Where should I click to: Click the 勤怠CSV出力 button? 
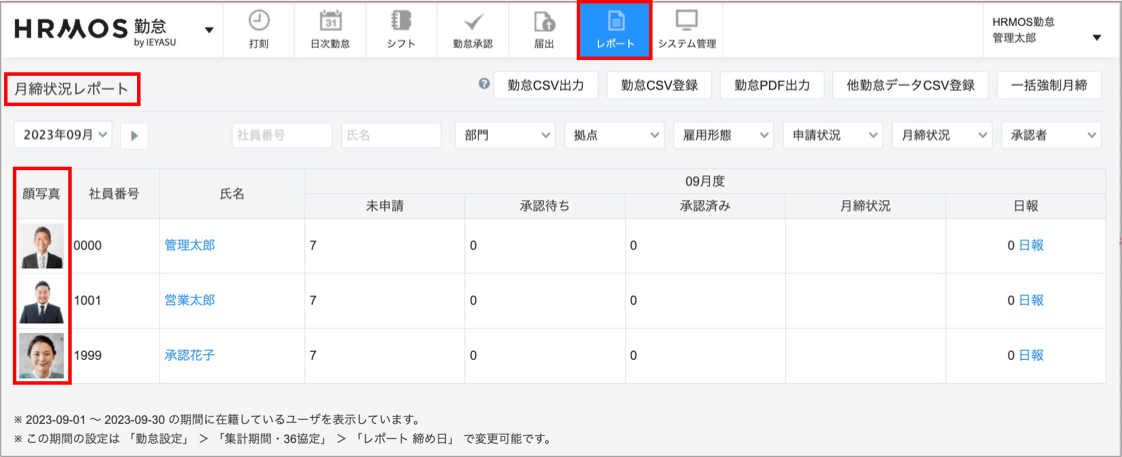(x=545, y=85)
